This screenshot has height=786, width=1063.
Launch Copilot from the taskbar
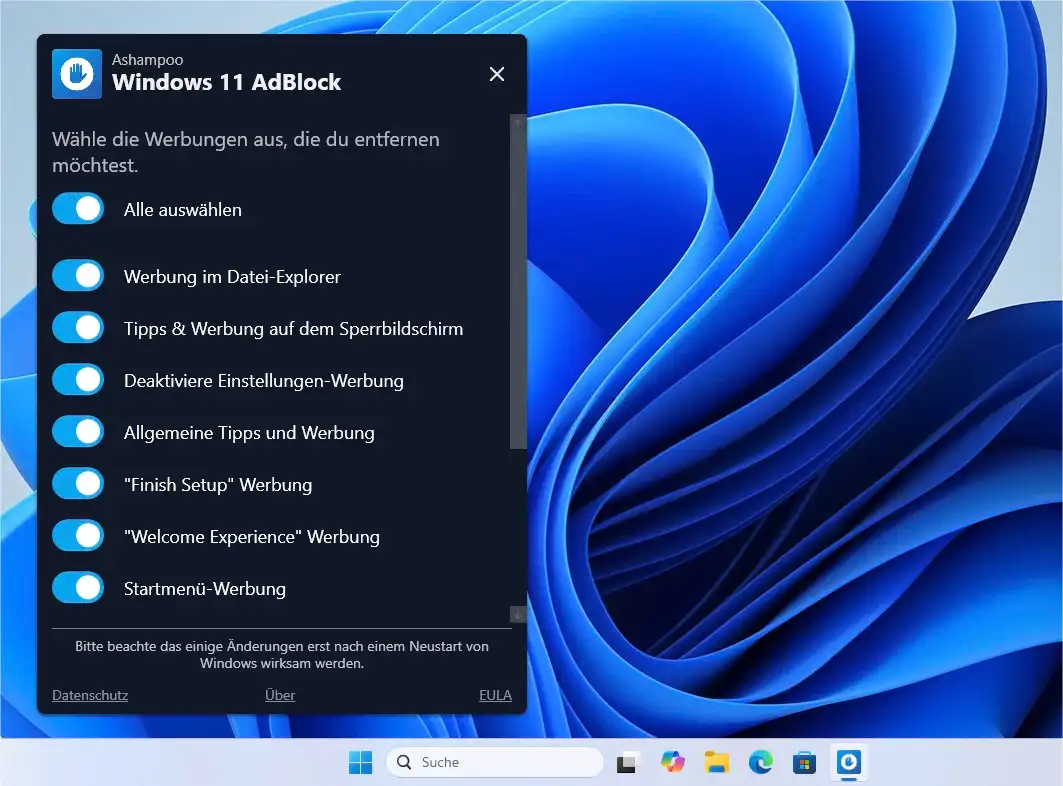coord(673,762)
